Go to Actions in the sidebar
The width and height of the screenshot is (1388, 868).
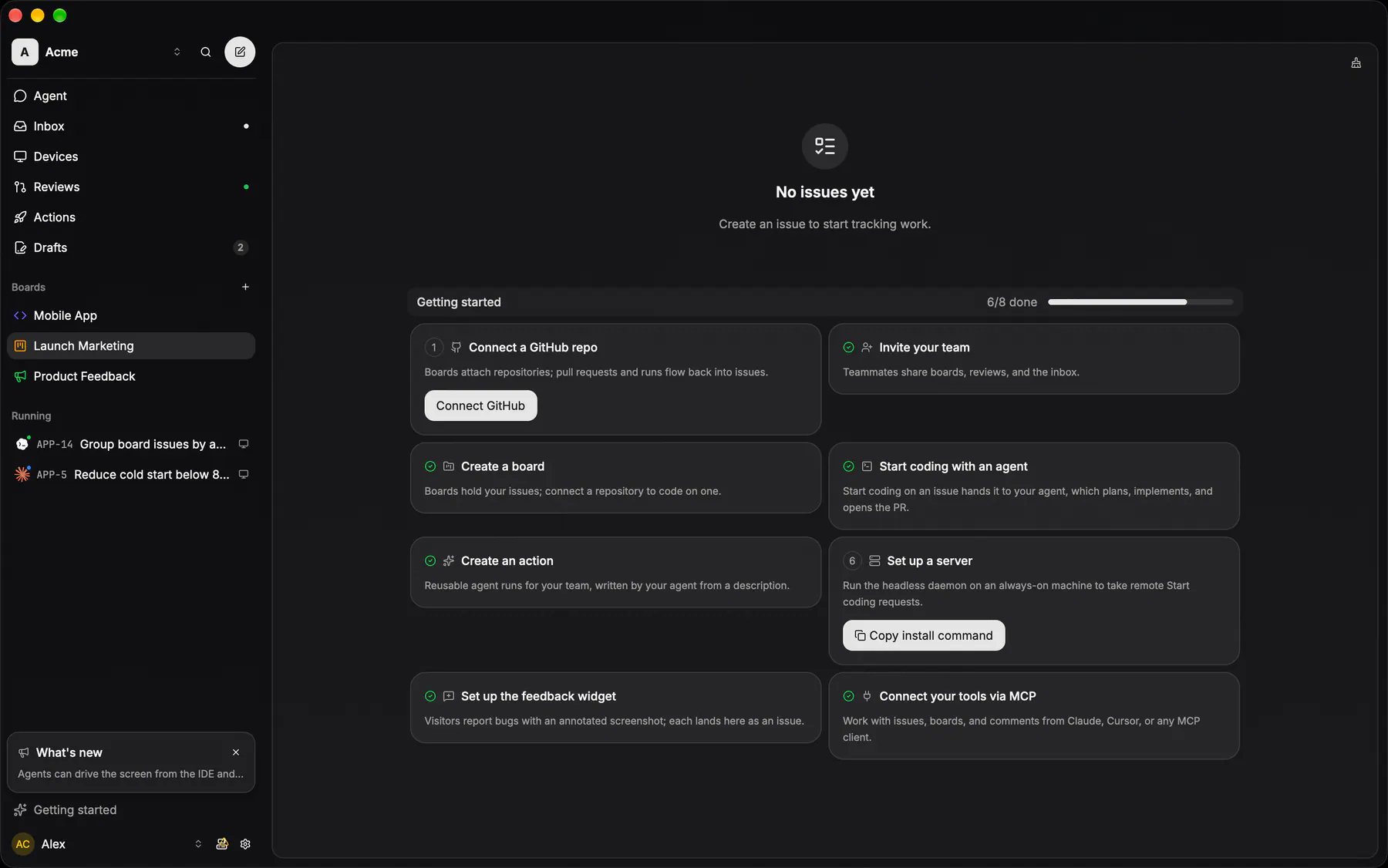pyautogui.click(x=131, y=217)
